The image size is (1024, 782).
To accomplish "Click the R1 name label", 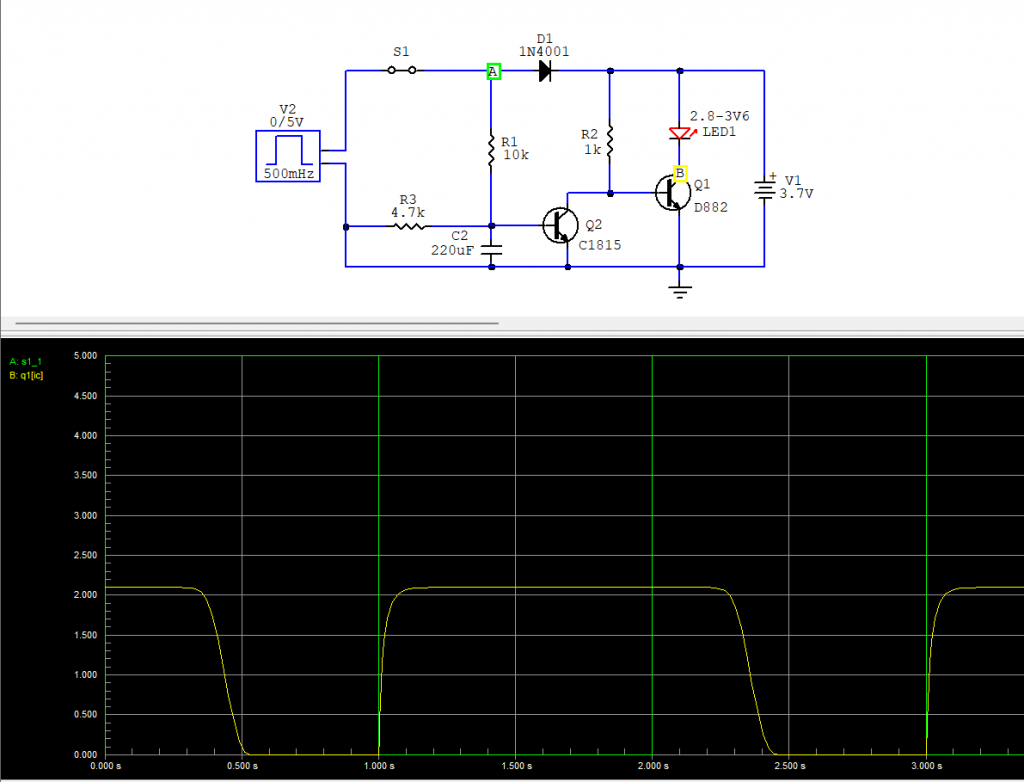I will [509, 142].
